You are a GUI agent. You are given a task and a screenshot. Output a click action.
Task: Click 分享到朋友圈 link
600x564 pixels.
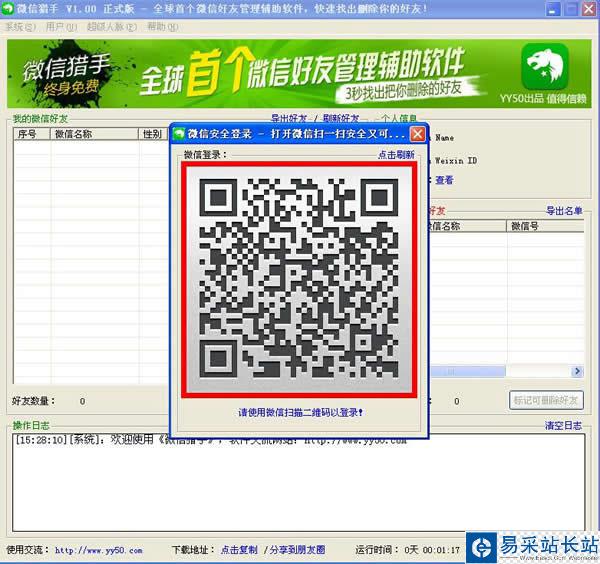point(297,550)
